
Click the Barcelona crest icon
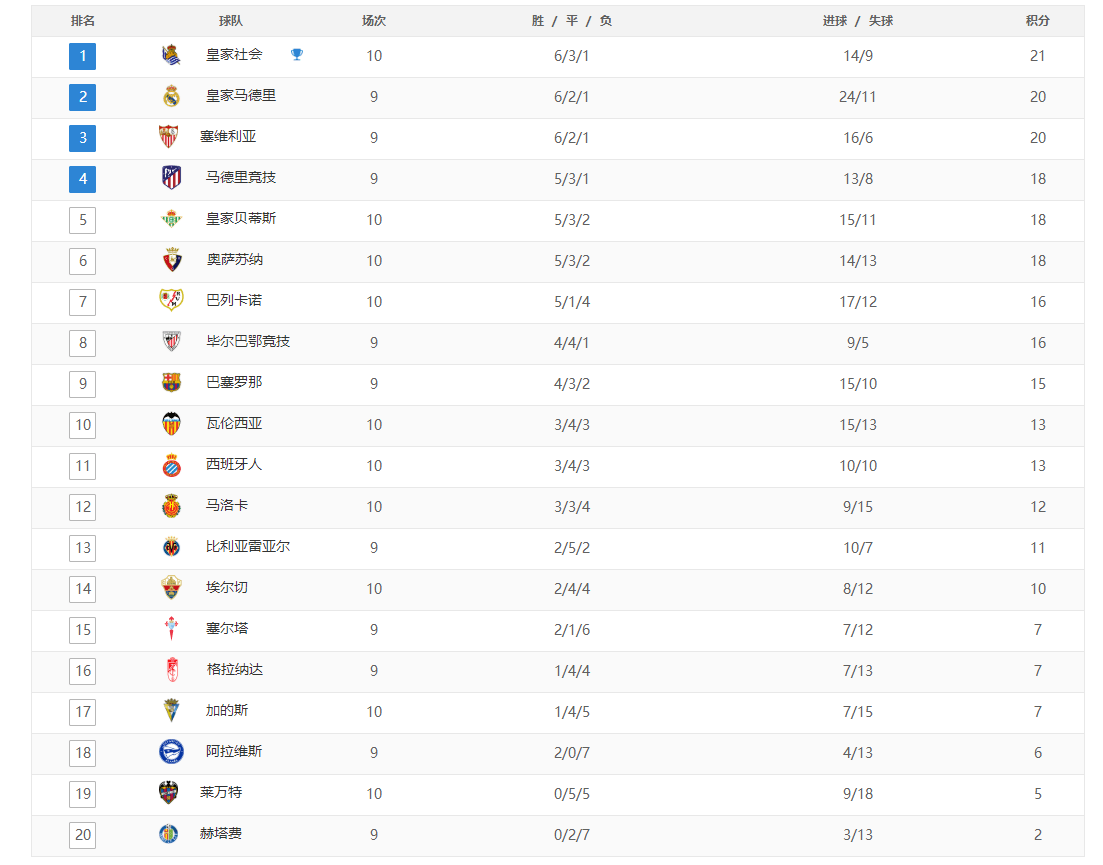click(x=171, y=383)
